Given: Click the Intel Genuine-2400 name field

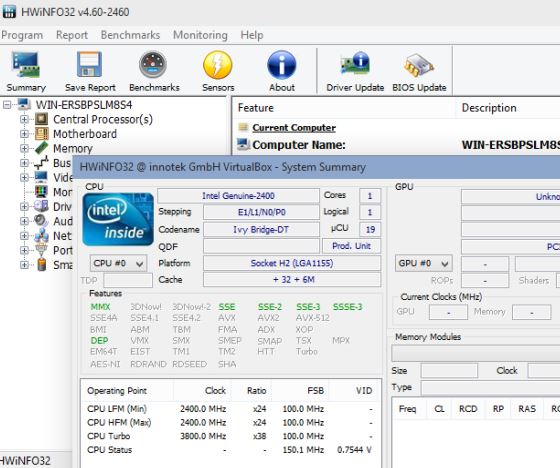Looking at the screenshot, I should pos(238,196).
